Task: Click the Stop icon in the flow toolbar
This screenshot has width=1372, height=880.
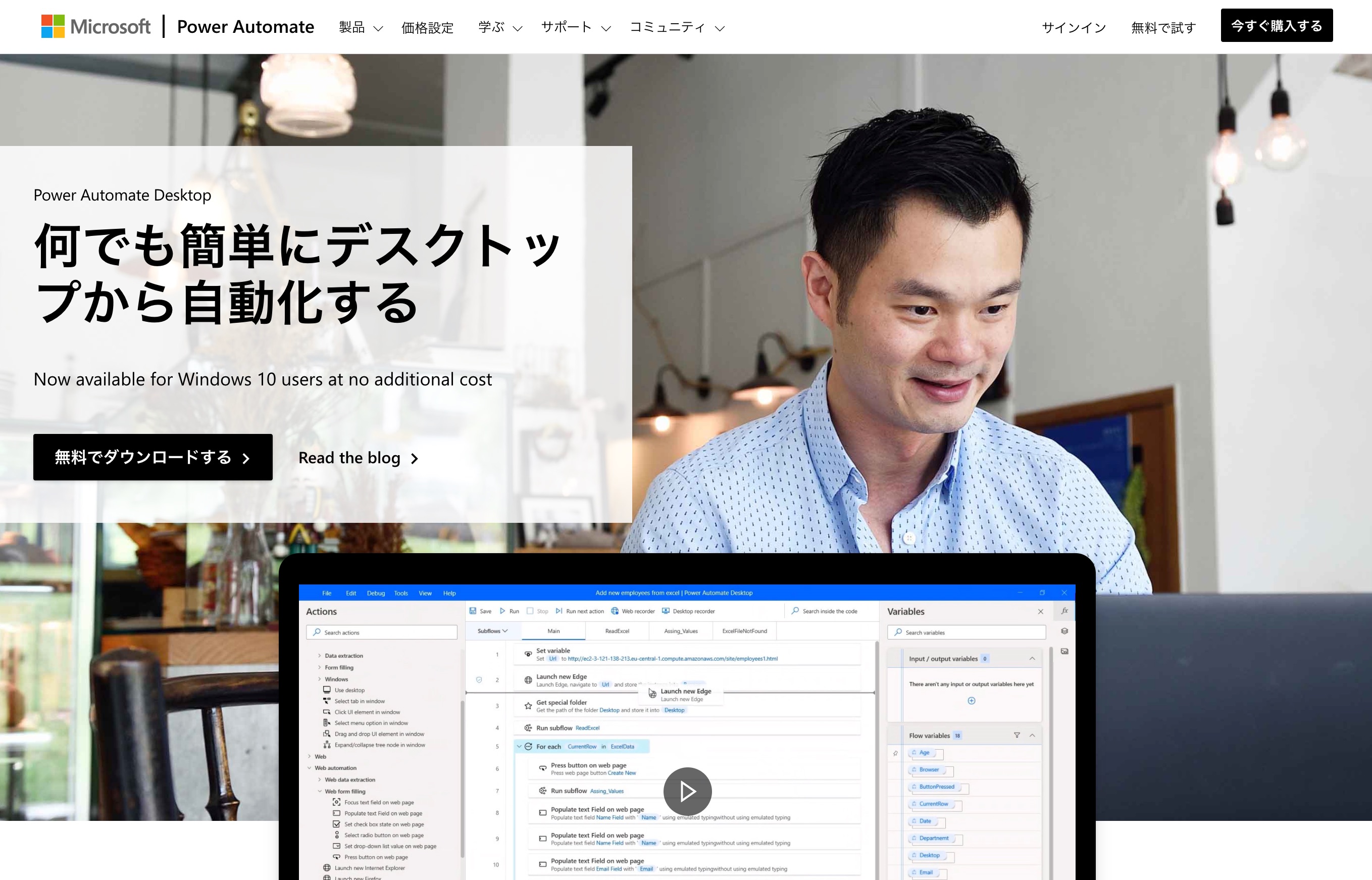Action: [530, 611]
